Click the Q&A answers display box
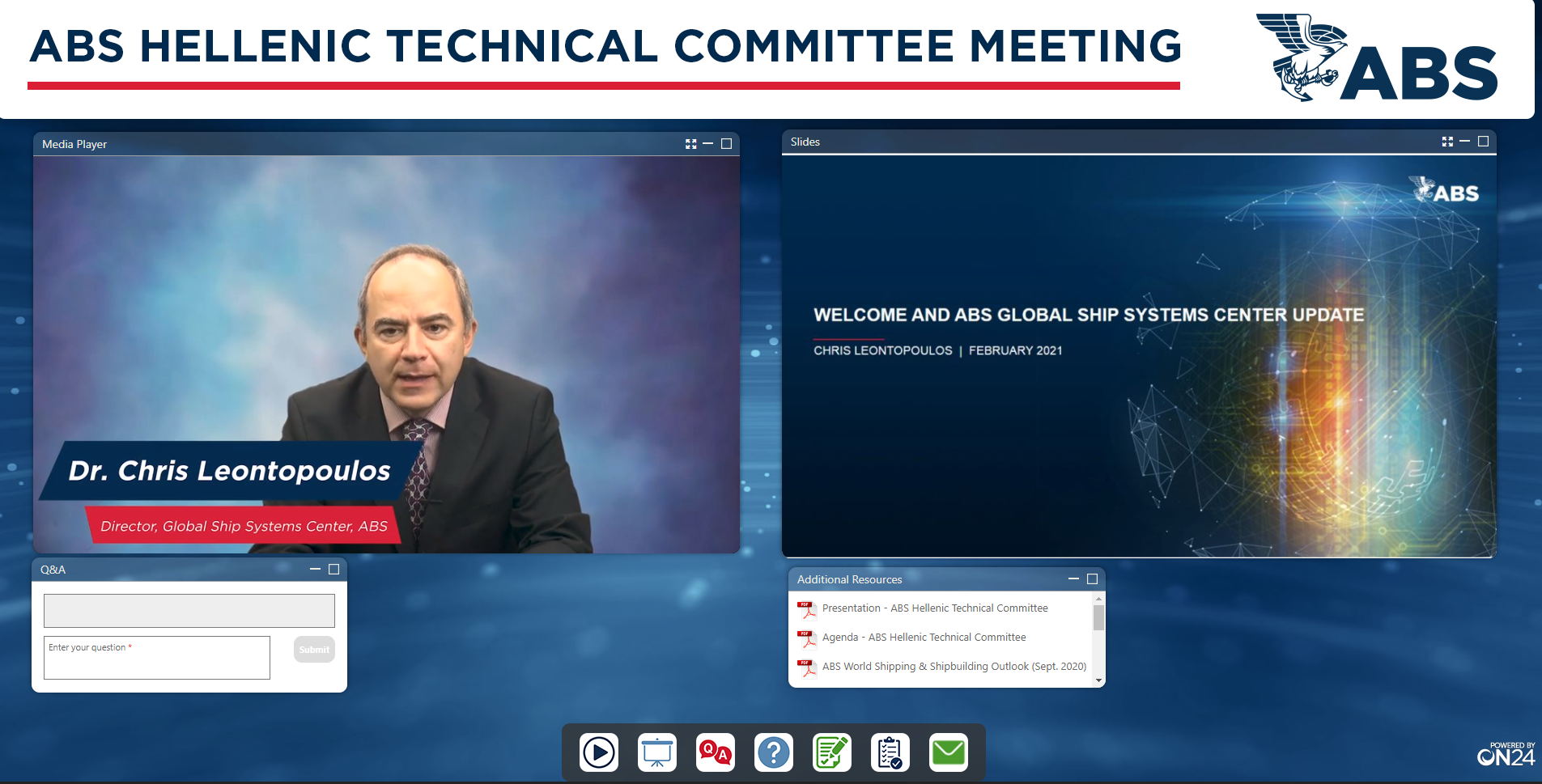The image size is (1542, 784). coord(189,611)
